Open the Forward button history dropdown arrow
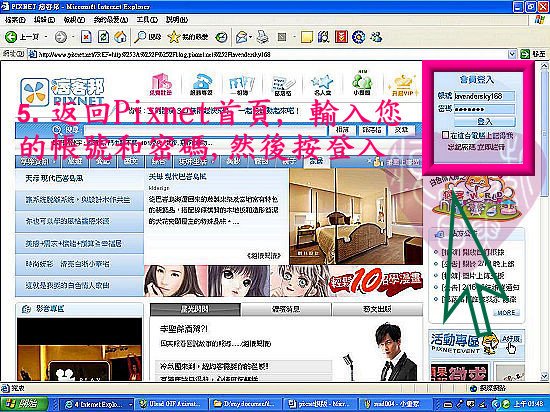Screen dimensions: 550x412 click(73, 37)
